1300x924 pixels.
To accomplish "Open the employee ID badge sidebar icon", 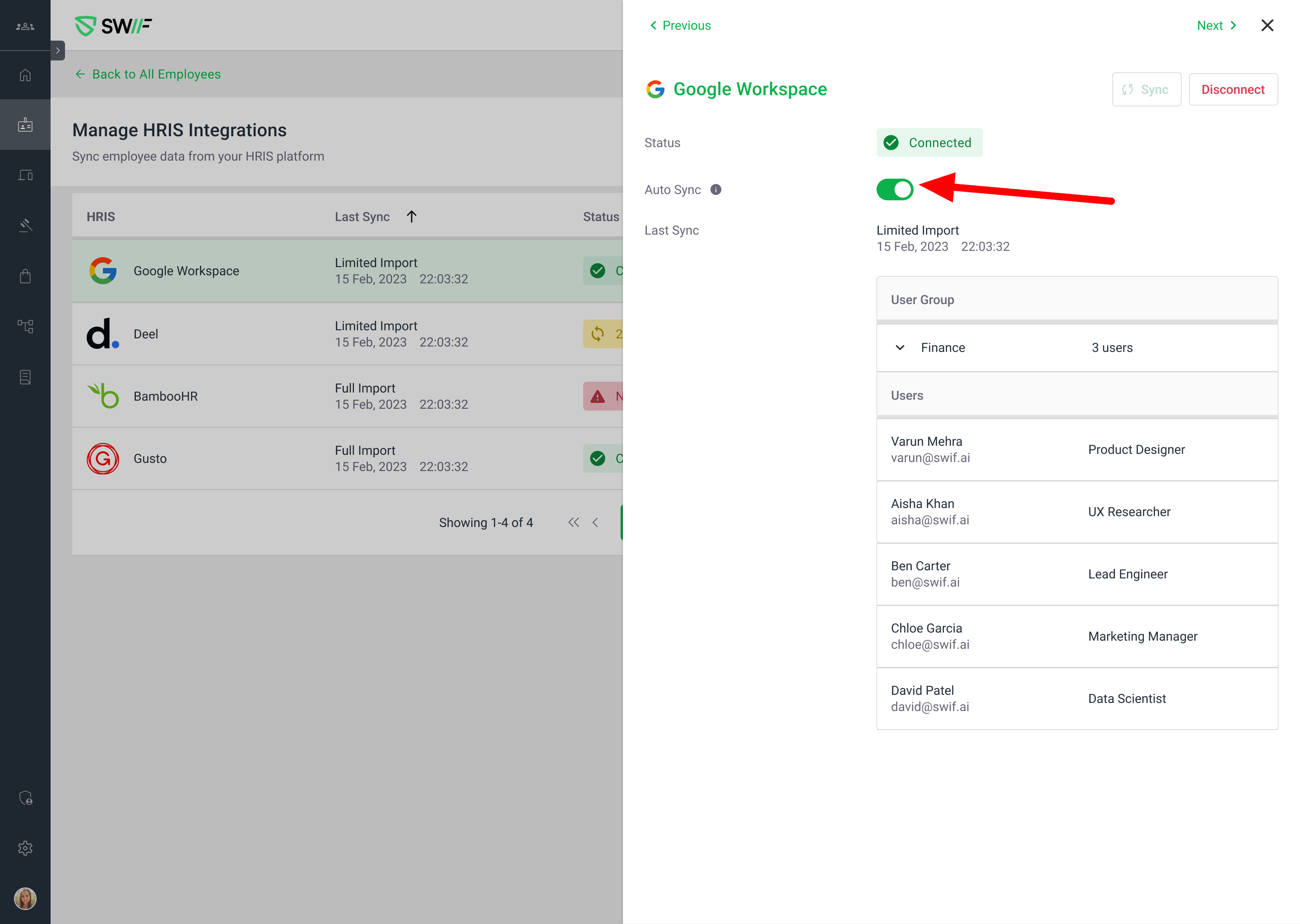I will (25, 125).
